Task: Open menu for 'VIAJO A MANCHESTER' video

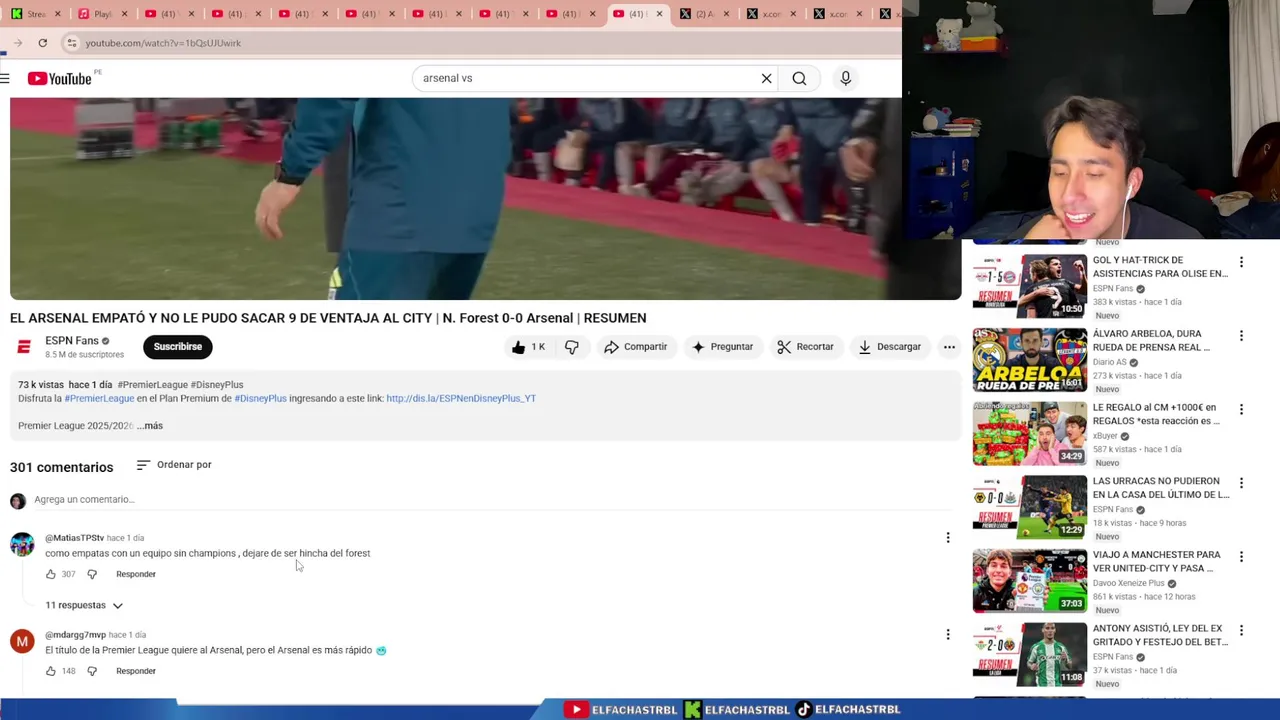Action: coord(1241,557)
